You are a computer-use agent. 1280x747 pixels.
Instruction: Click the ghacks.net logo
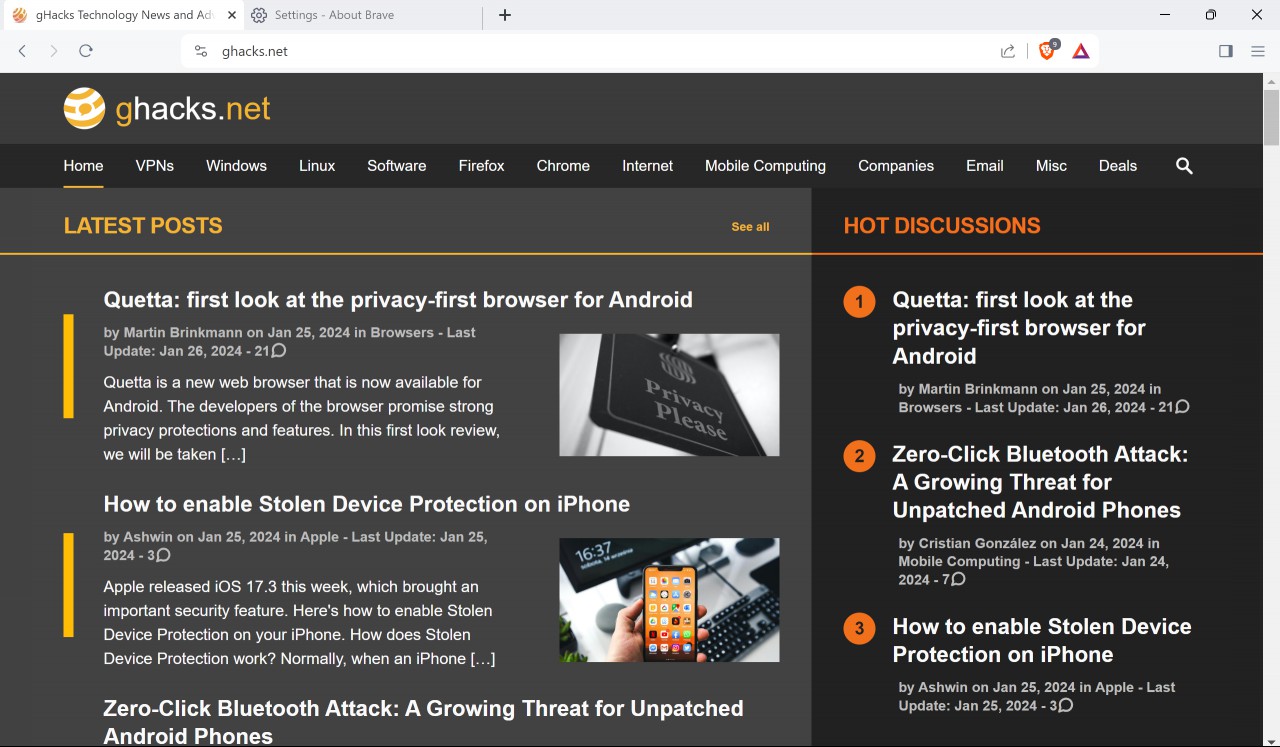[x=167, y=108]
